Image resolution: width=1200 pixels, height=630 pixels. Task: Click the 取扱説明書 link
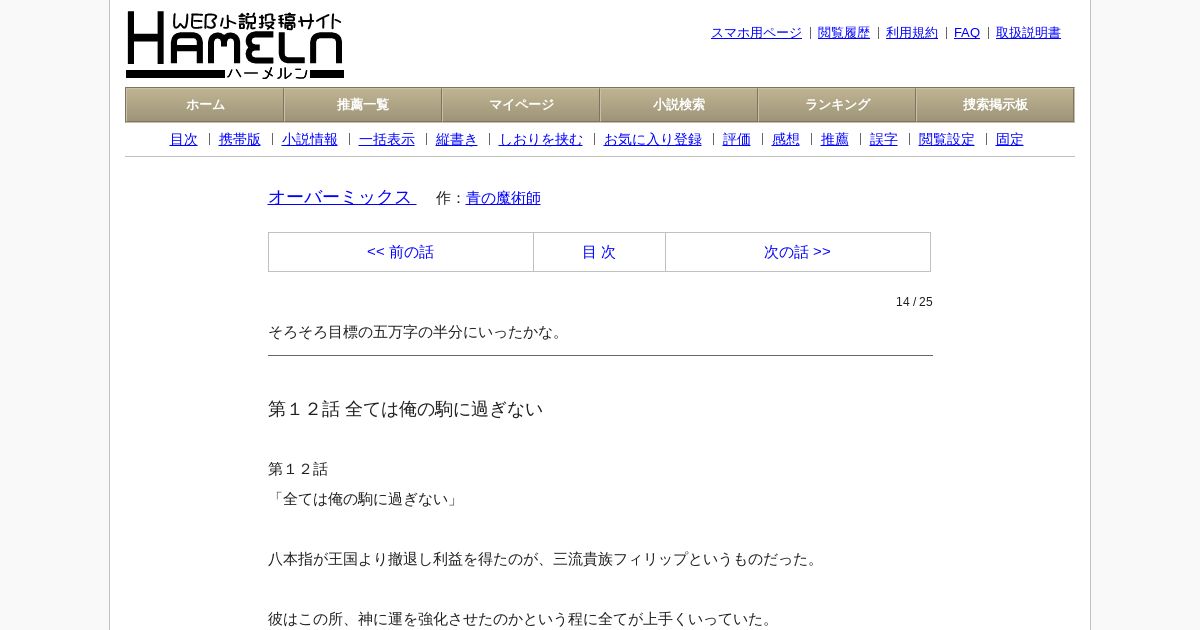pyautogui.click(x=1028, y=33)
